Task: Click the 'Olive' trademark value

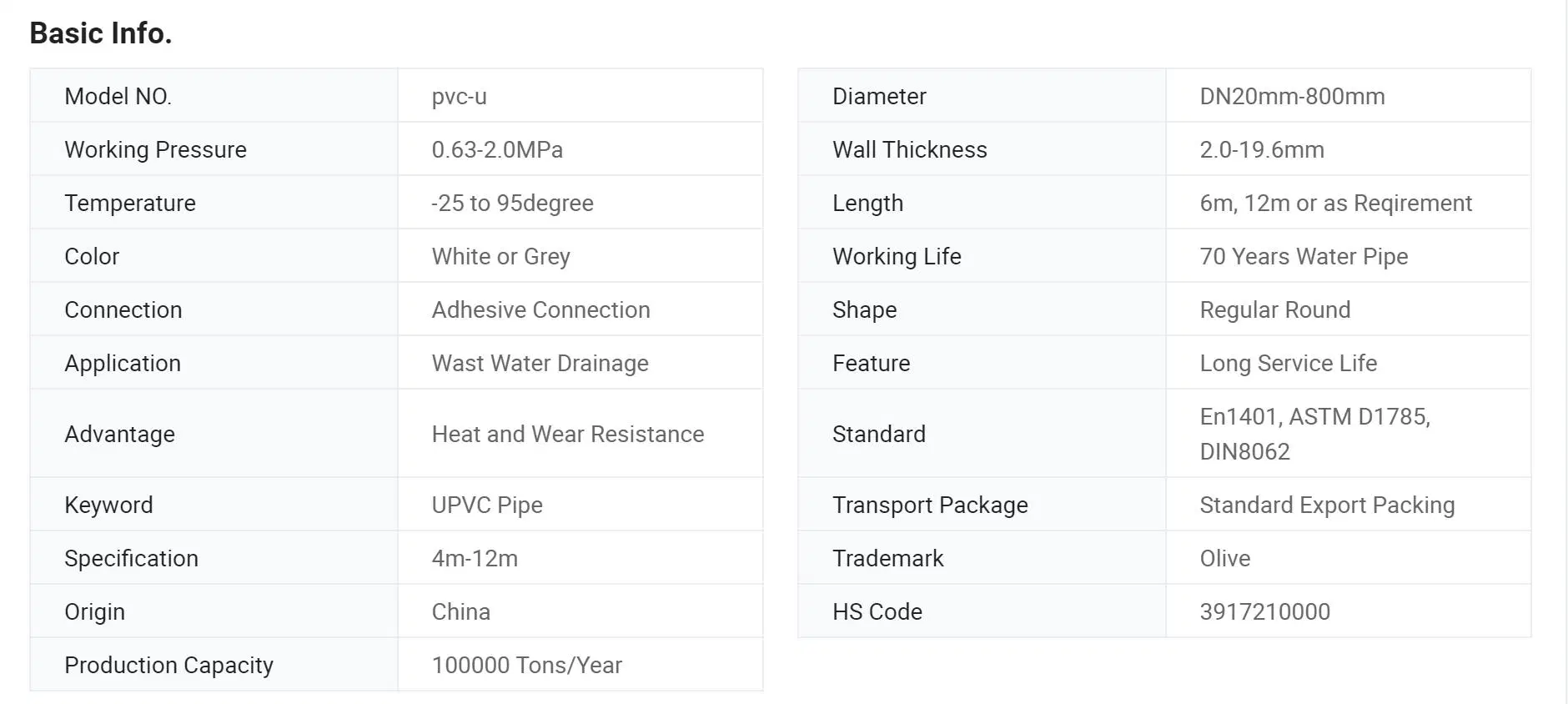Action: [1224, 558]
